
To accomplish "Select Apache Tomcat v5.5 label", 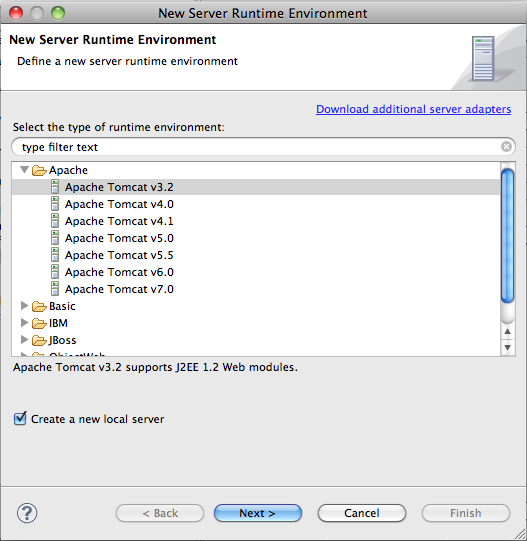I will coord(119,255).
